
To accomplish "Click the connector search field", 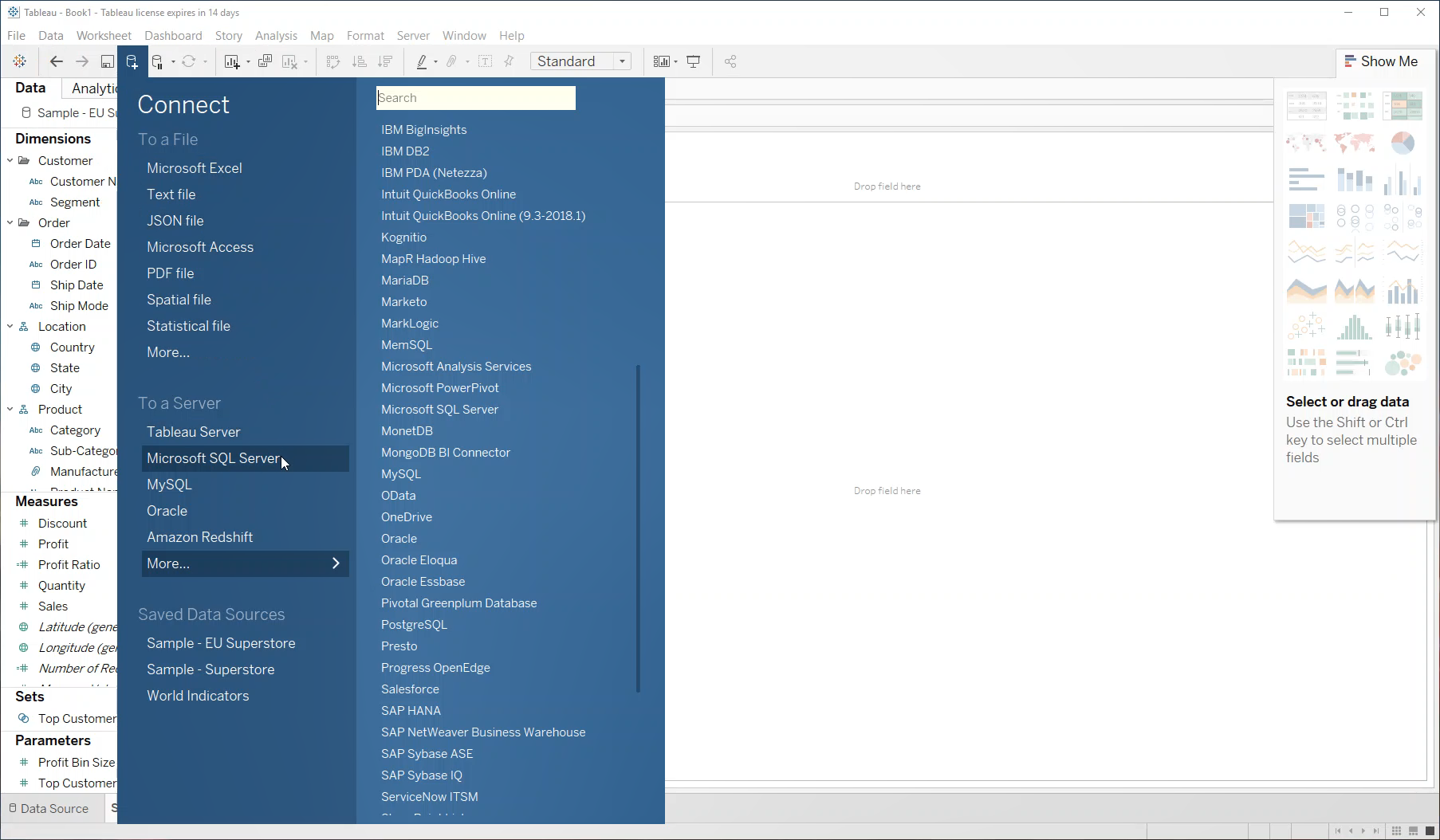I will tap(476, 97).
